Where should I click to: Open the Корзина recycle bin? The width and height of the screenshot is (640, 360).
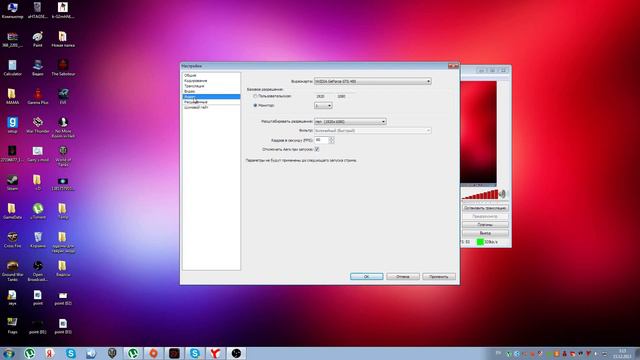(38, 240)
